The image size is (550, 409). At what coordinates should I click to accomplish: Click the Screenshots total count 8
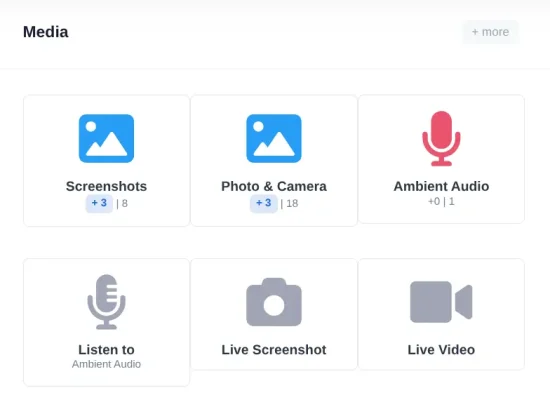[x=125, y=203]
